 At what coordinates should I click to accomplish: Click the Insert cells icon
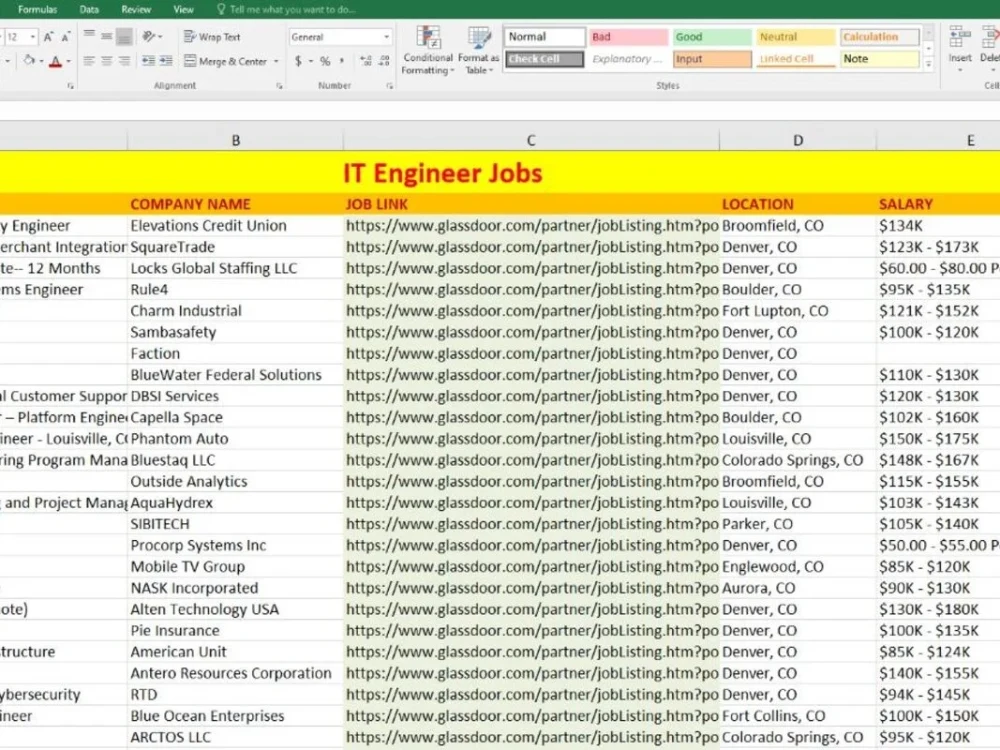[x=959, y=38]
